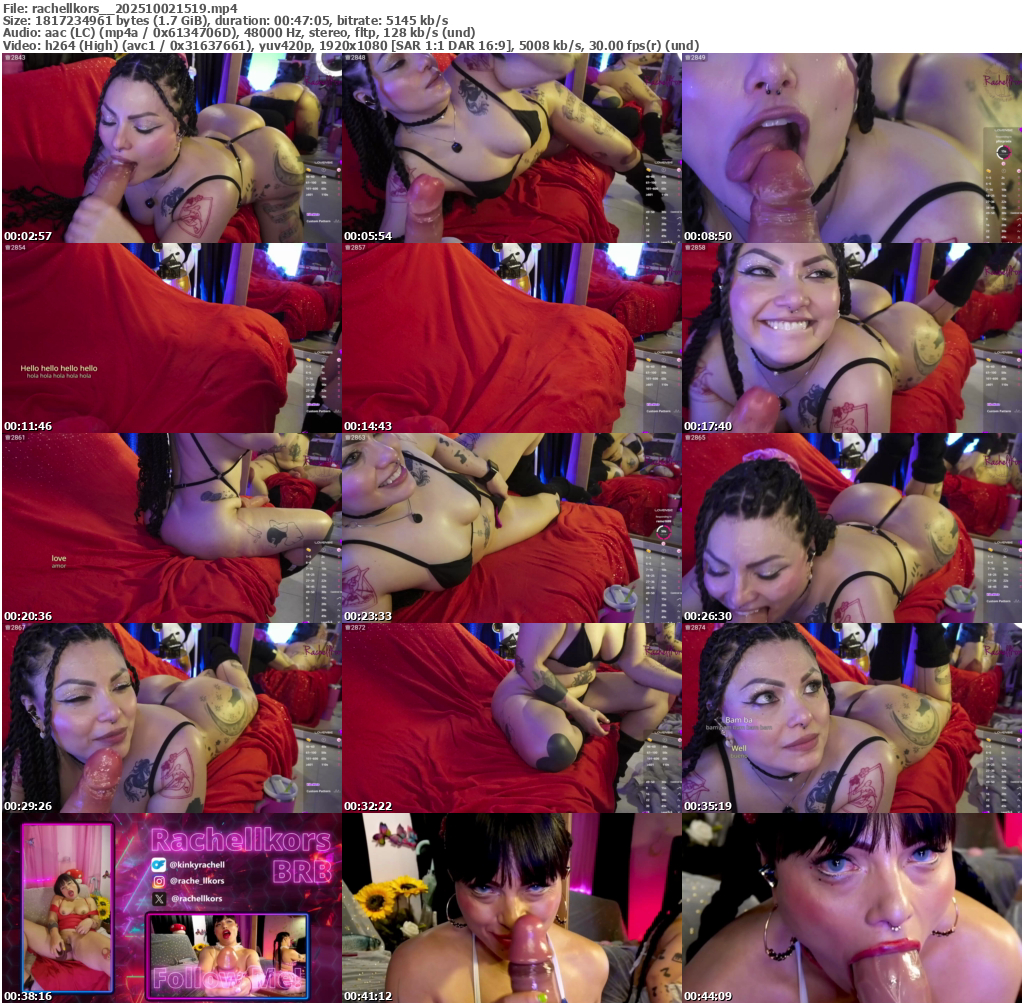
Task: Select the thumbnail timestamped 00:41:12
Action: (x=511, y=908)
